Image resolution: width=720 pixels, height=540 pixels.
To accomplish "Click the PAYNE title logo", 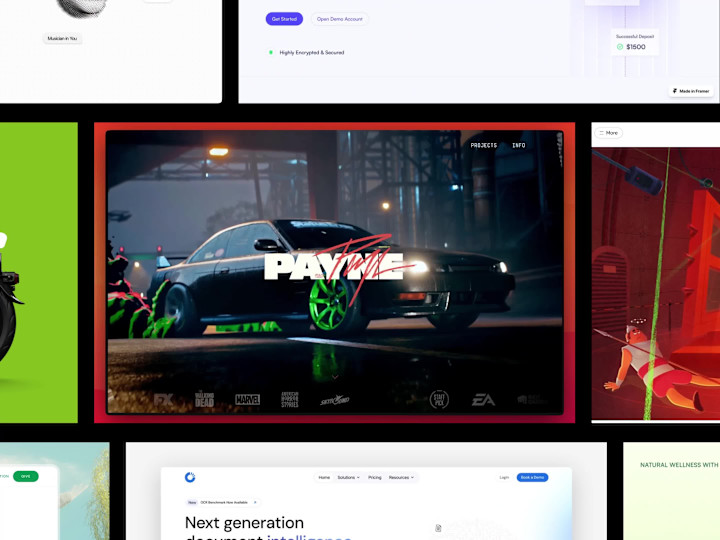I will point(334,266).
